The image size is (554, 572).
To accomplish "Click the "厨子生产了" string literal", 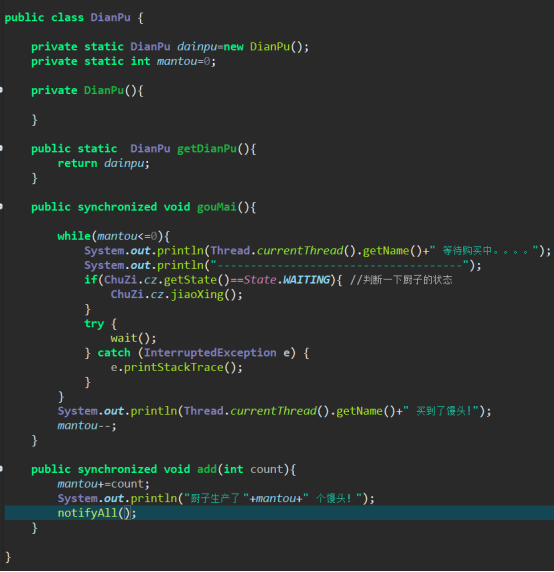I will 217,498.
